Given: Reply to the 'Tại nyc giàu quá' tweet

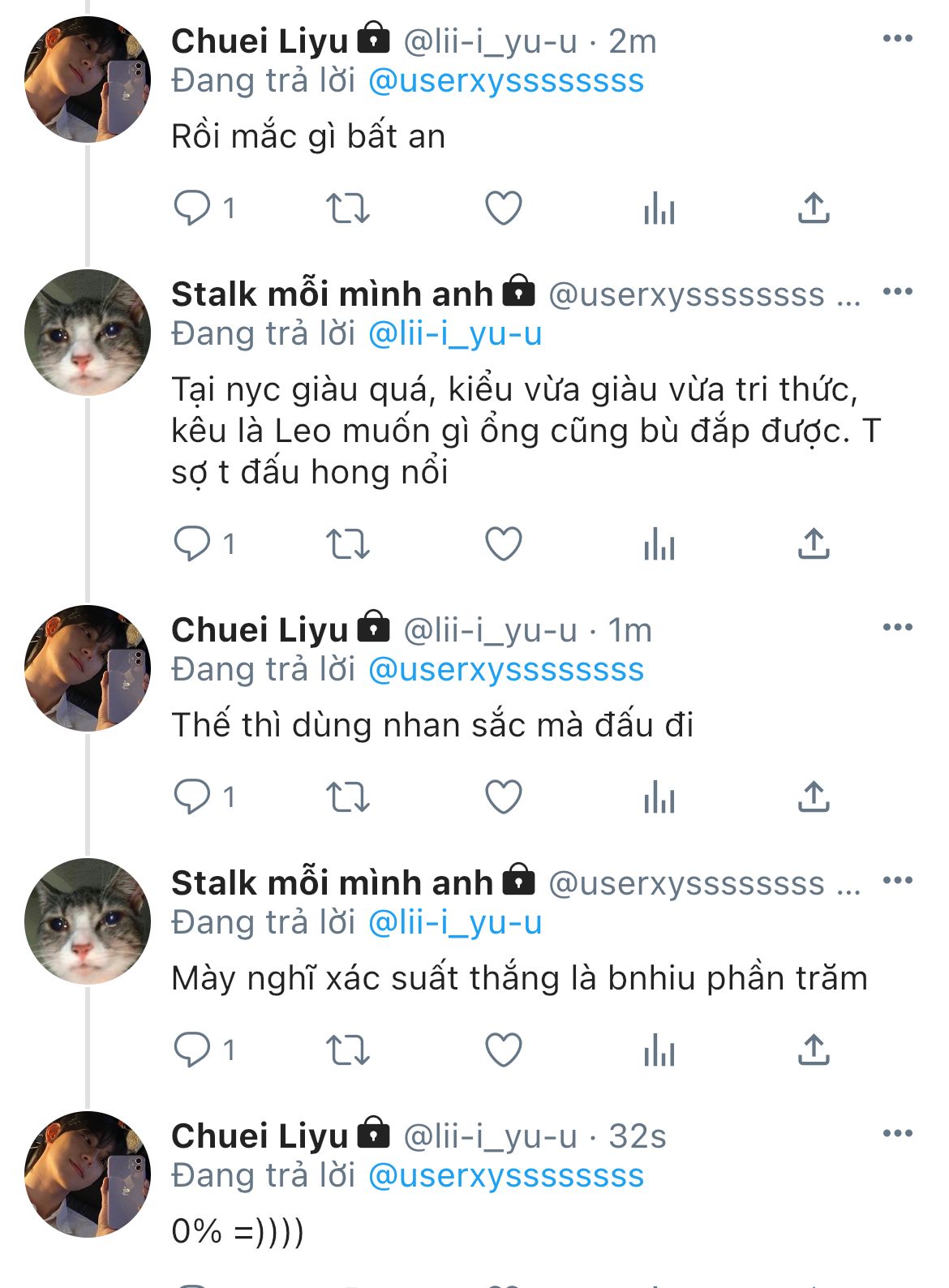Looking at the screenshot, I should tap(192, 544).
